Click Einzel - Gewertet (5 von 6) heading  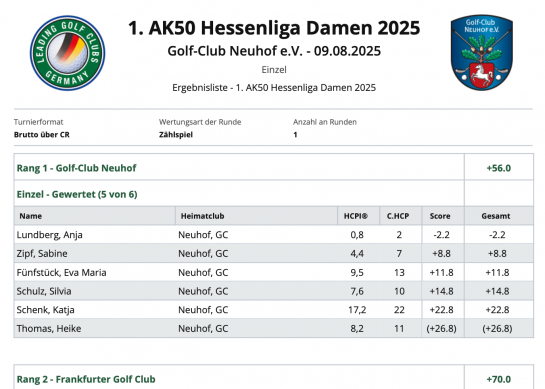click(77, 194)
